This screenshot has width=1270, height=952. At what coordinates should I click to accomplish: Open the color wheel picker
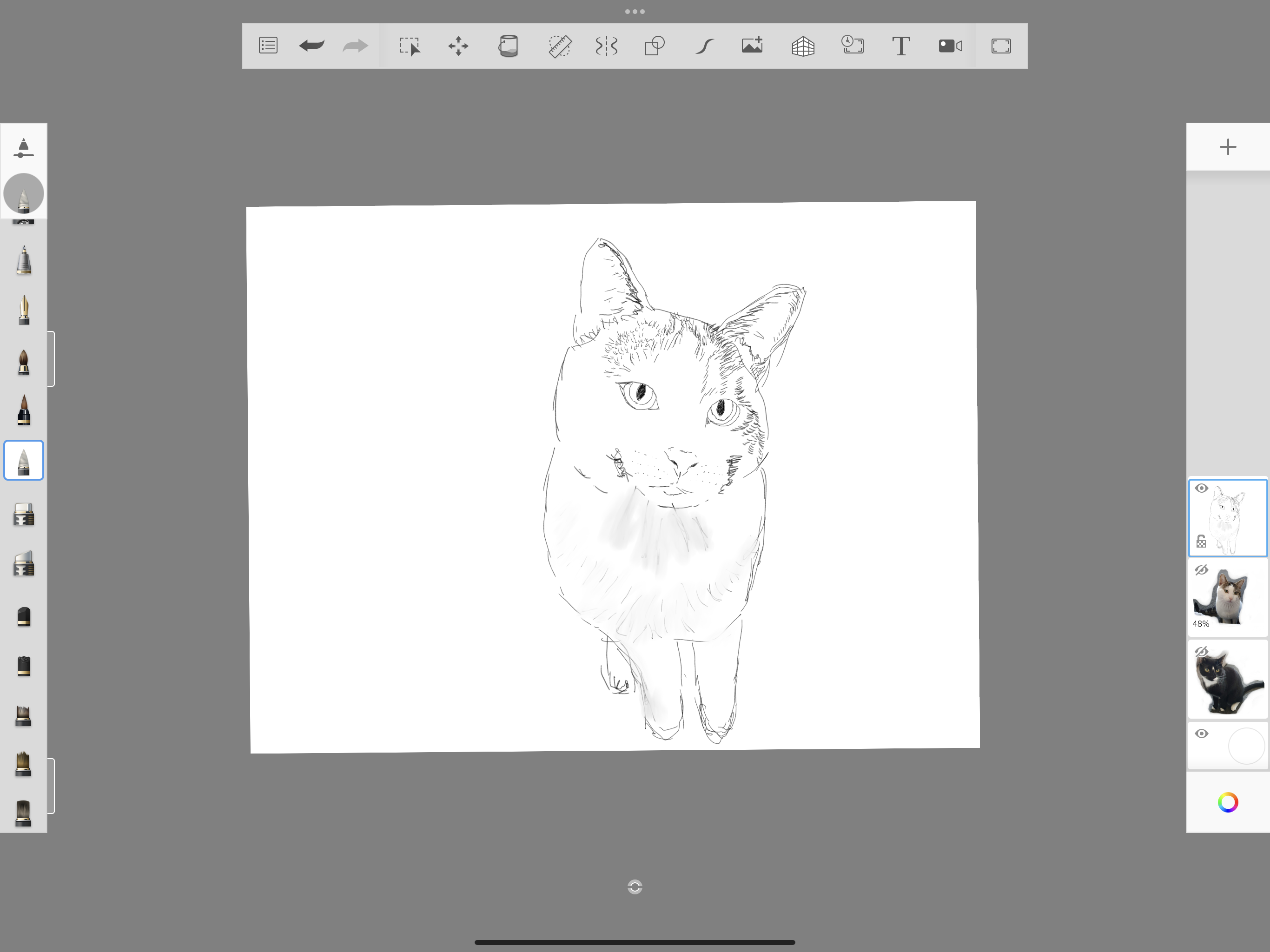click(x=1228, y=803)
